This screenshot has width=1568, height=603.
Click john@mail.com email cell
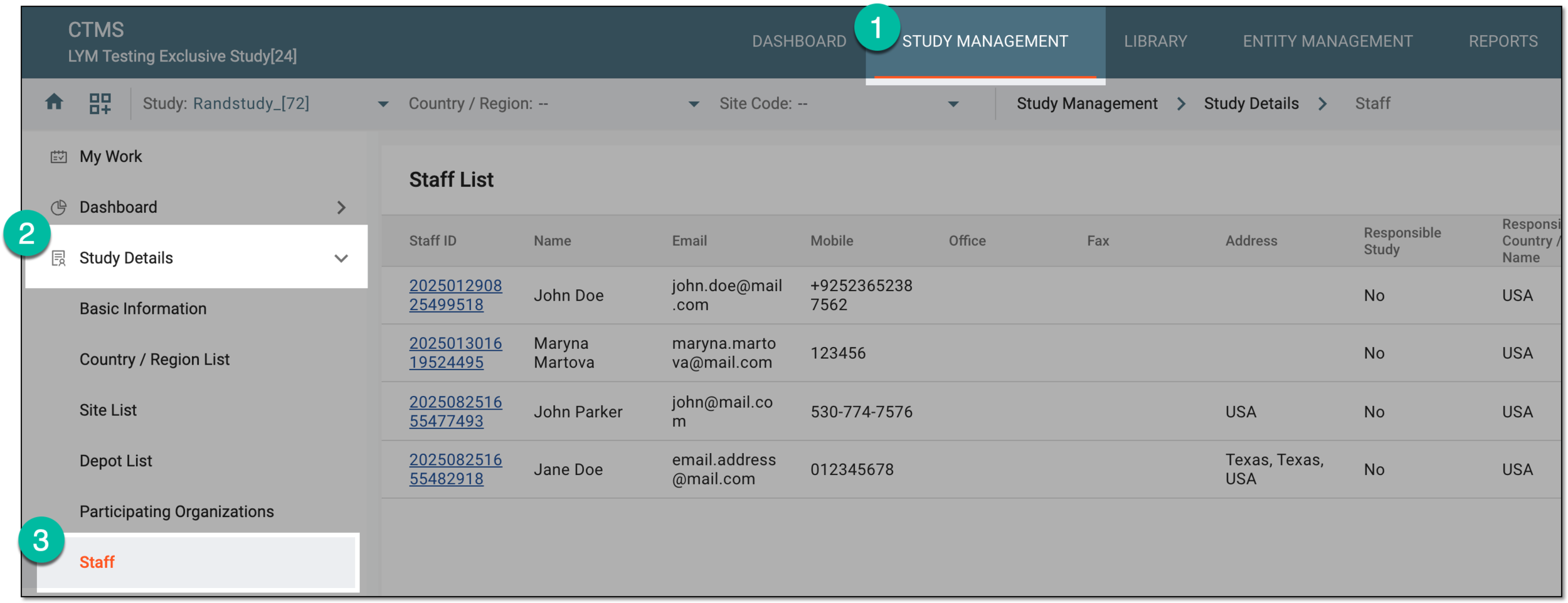[x=722, y=412]
